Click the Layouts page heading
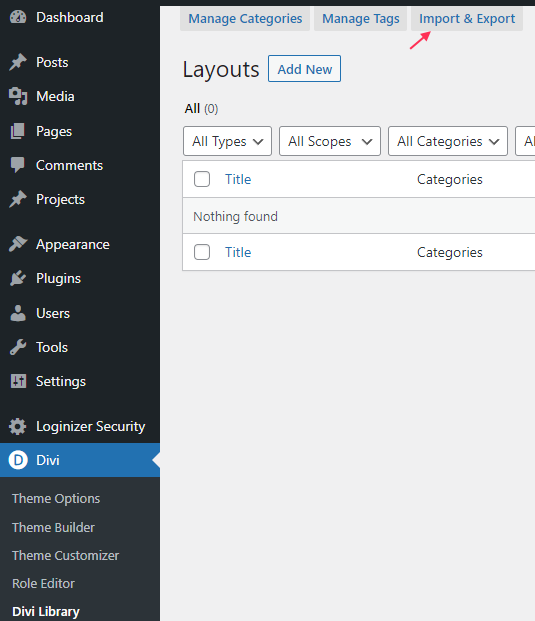The width and height of the screenshot is (535, 621). tap(221, 69)
